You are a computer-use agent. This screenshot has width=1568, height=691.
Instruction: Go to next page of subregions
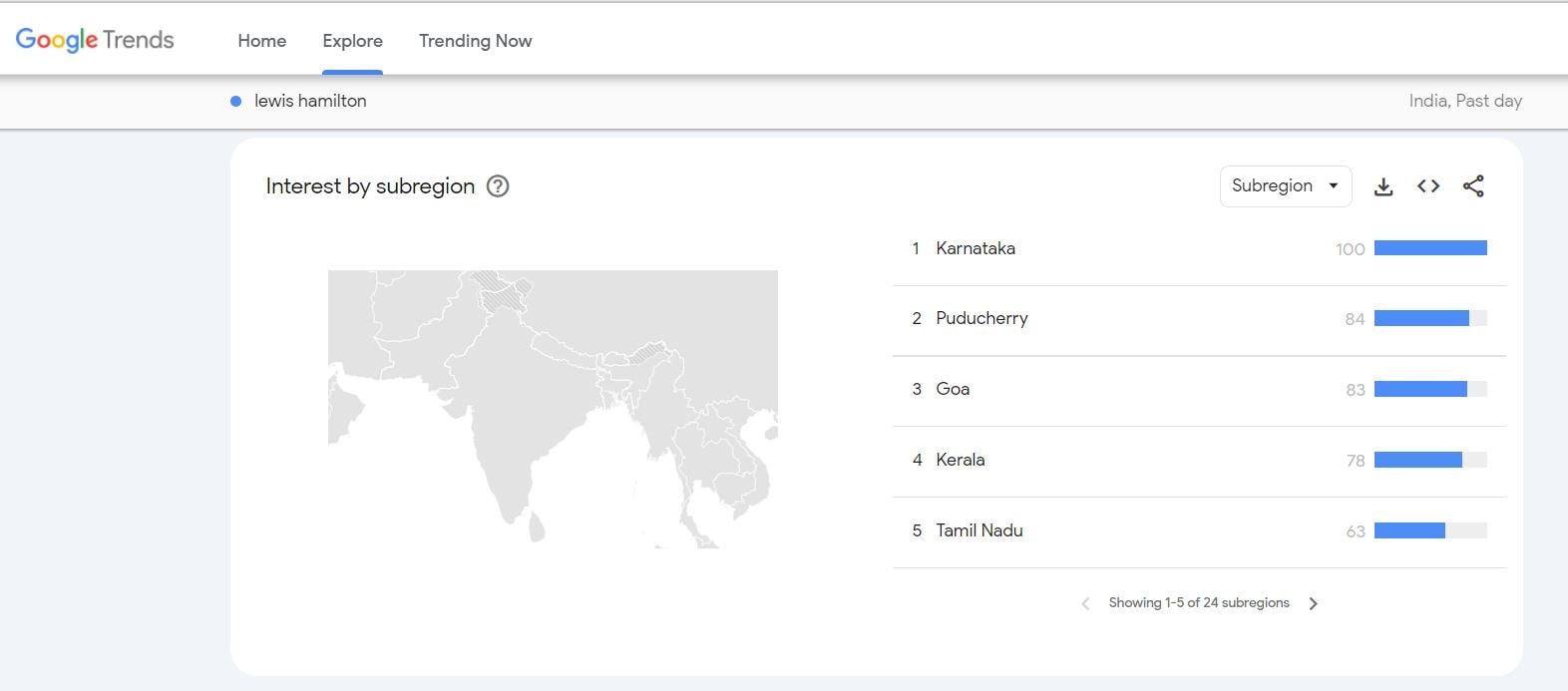click(1313, 603)
